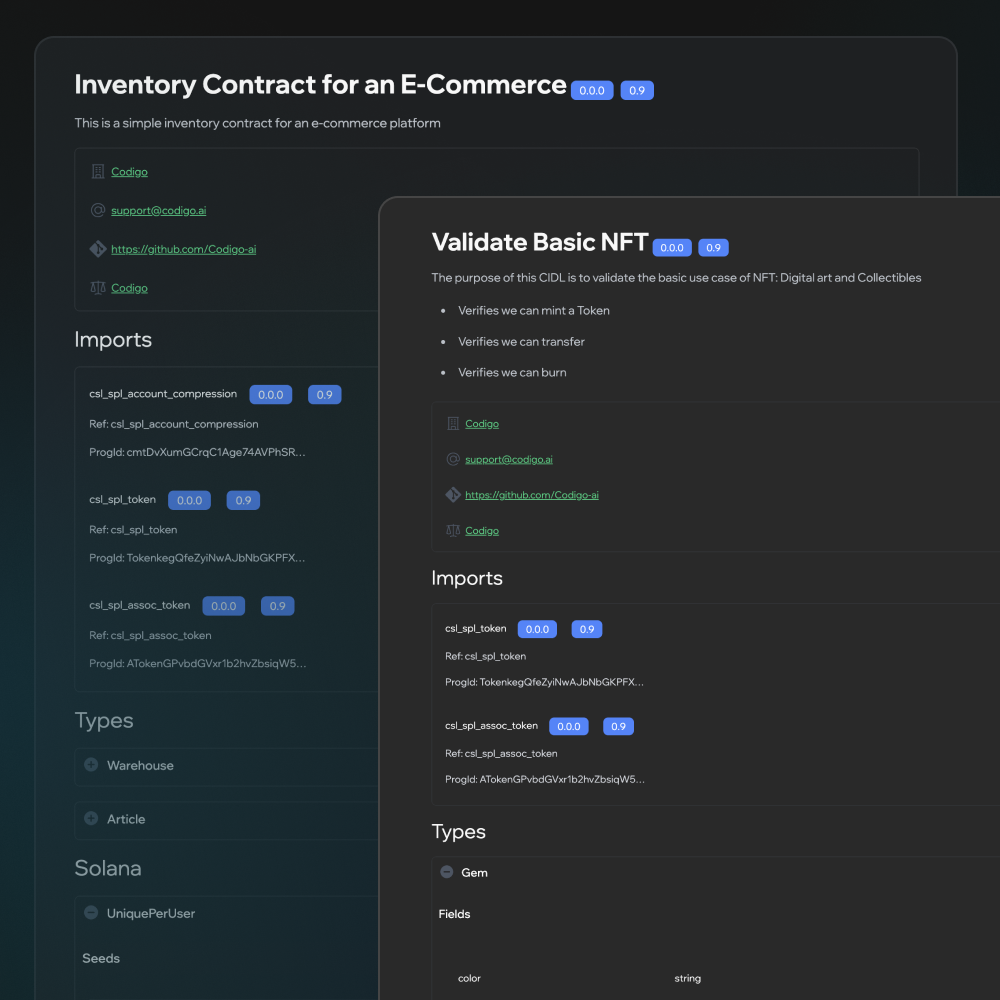This screenshot has width=1000, height=1000.
Task: Collapse the UniquePerUser section
Action: click(x=91, y=913)
